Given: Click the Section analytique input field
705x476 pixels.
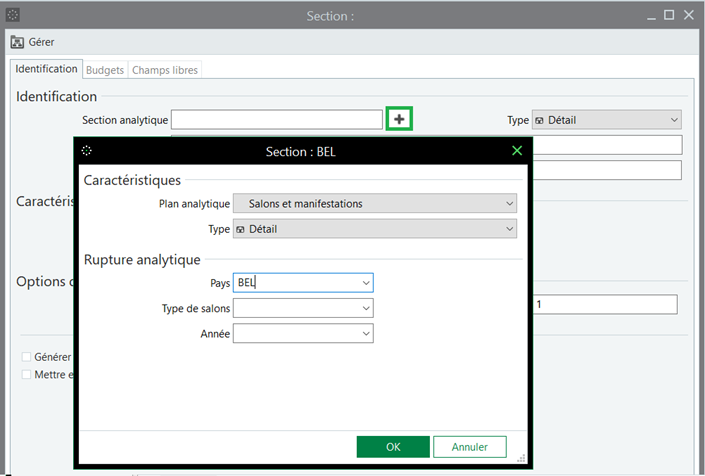Looking at the screenshot, I should click(x=277, y=120).
